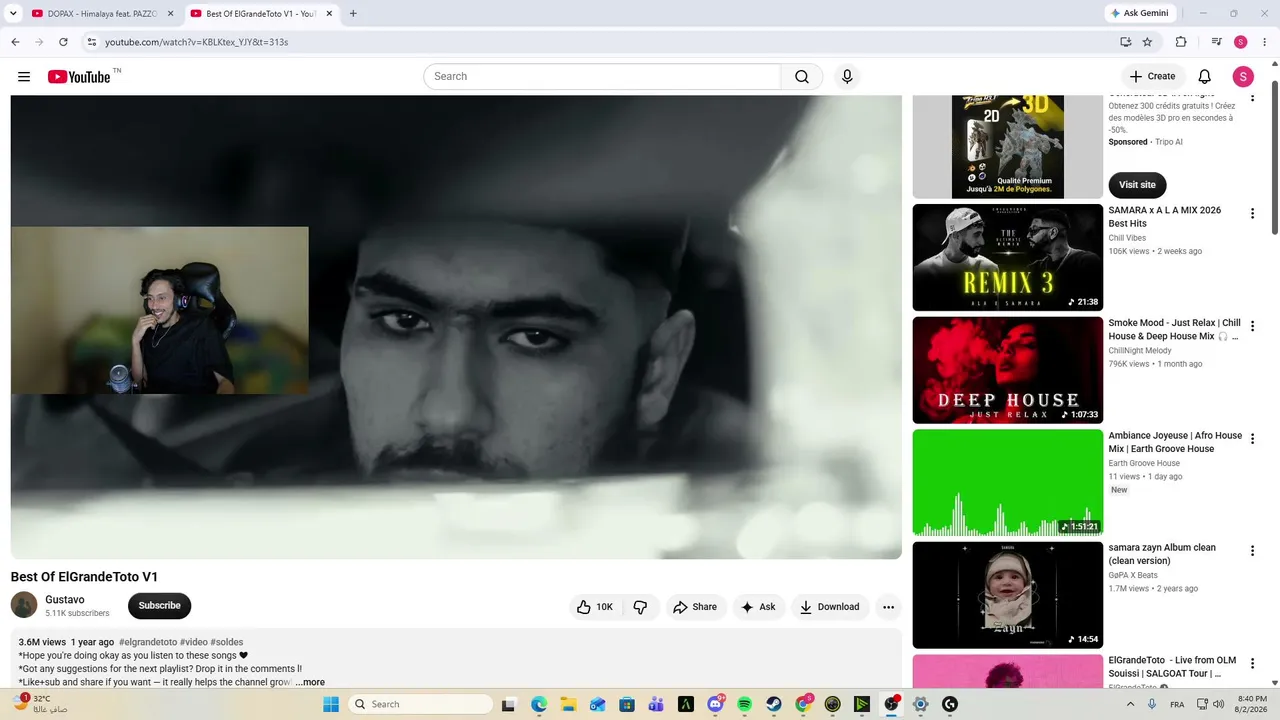1280x720 pixels.
Task: Open a new browser tab
Action: (x=353, y=14)
